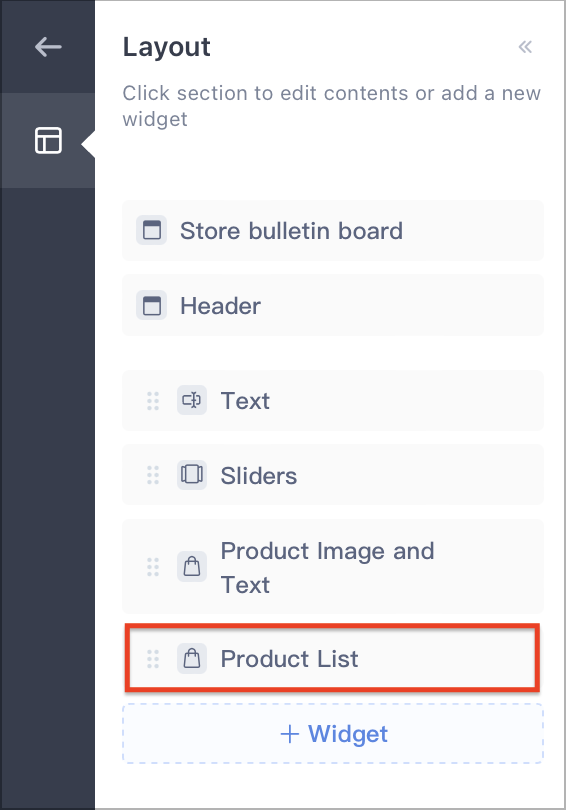Click the Store bulletin board section icon
Image resolution: width=566 pixels, height=810 pixels.
(x=151, y=230)
